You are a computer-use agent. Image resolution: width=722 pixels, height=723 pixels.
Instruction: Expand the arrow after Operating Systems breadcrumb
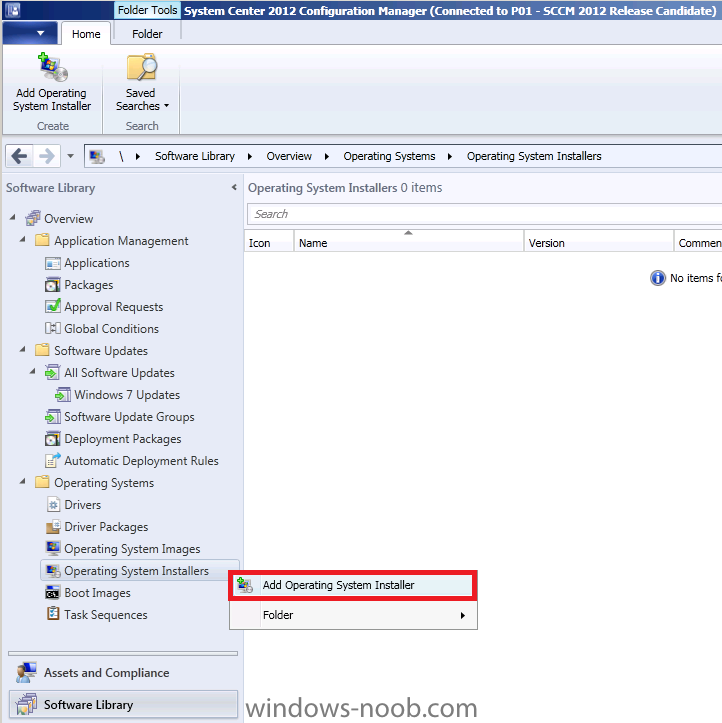coord(450,156)
